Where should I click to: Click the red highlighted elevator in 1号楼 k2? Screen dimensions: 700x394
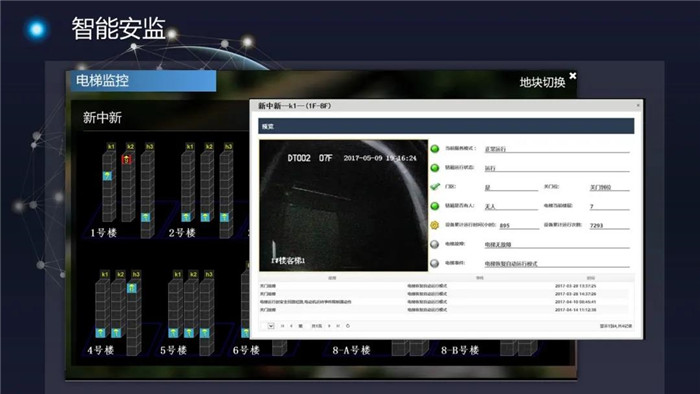pyautogui.click(x=127, y=159)
